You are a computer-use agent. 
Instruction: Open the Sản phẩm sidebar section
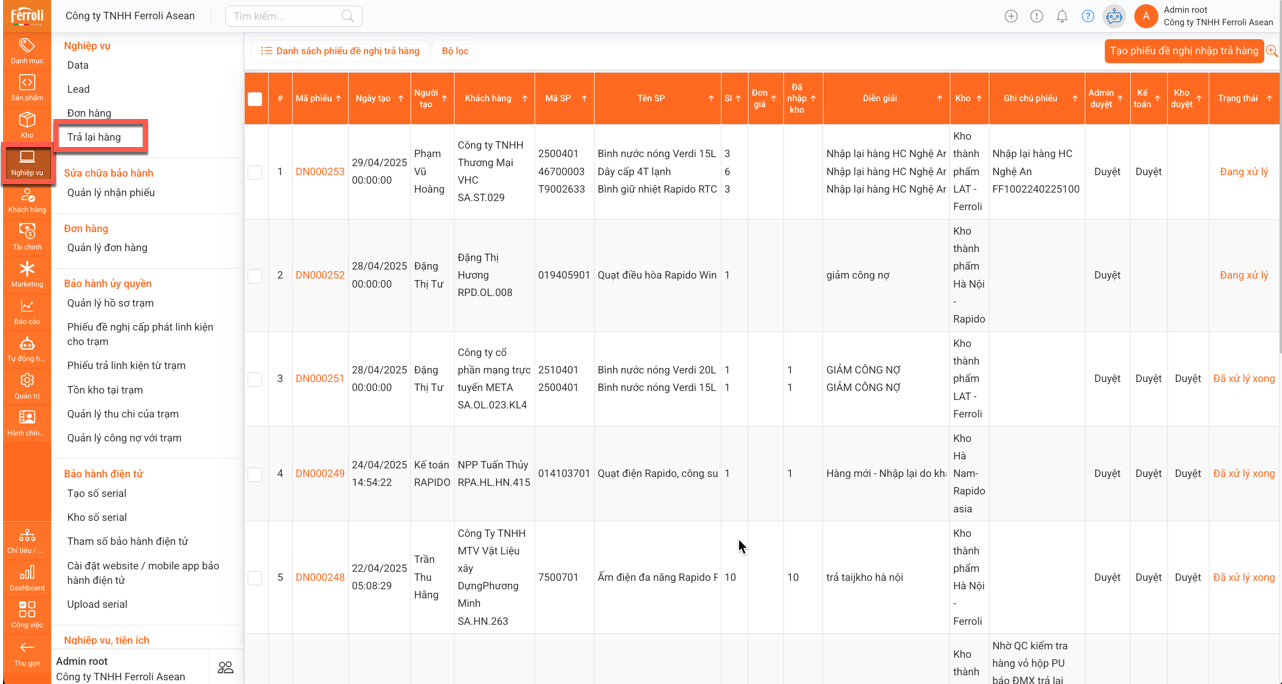[x=27, y=88]
